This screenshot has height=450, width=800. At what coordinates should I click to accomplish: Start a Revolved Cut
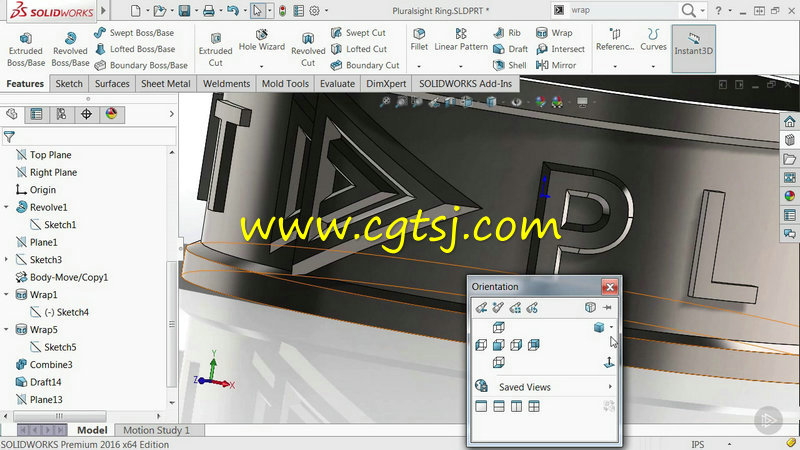click(x=308, y=50)
